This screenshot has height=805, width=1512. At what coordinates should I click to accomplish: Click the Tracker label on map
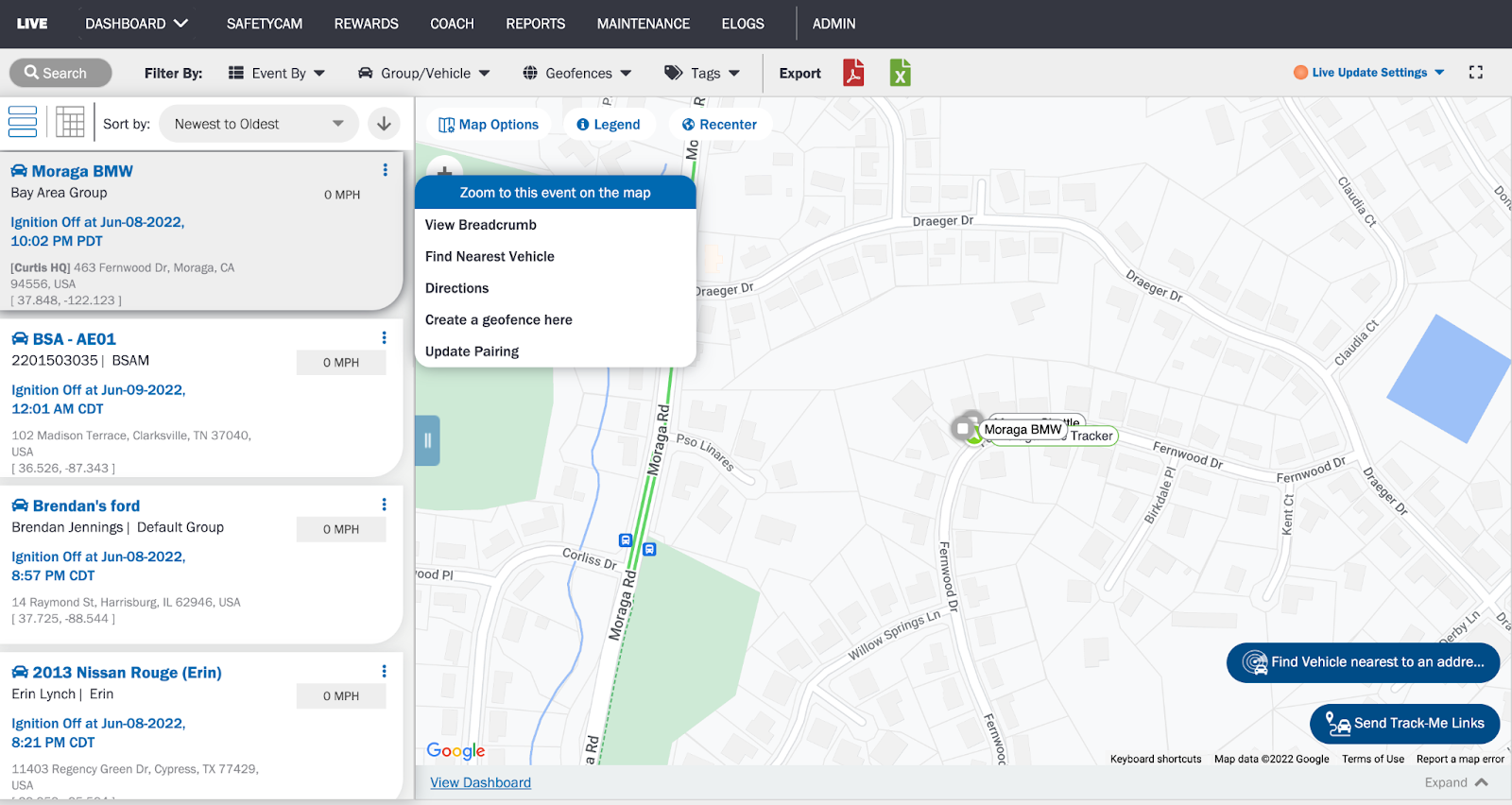pyautogui.click(x=1091, y=436)
